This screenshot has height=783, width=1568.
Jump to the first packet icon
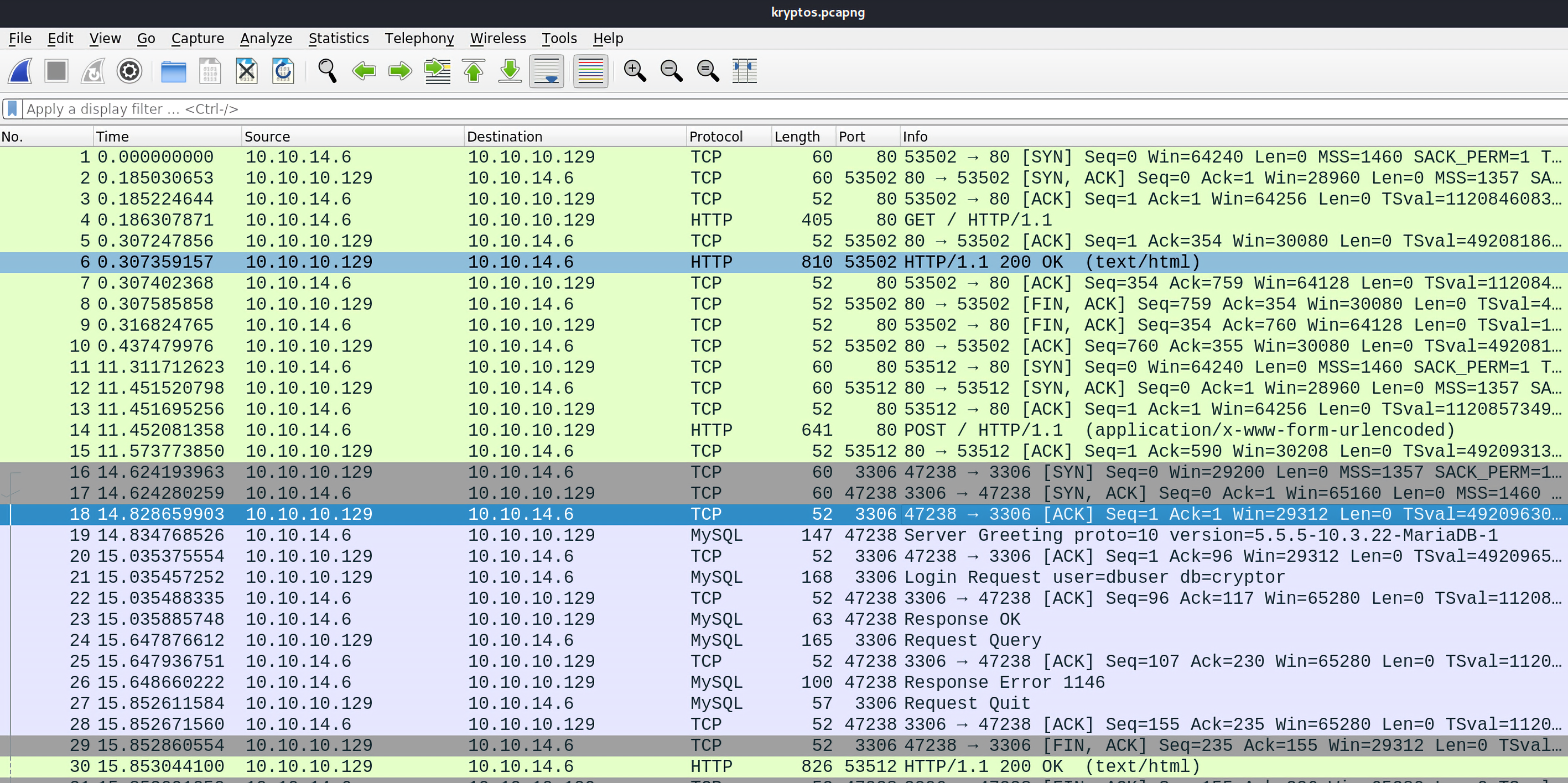(x=474, y=71)
